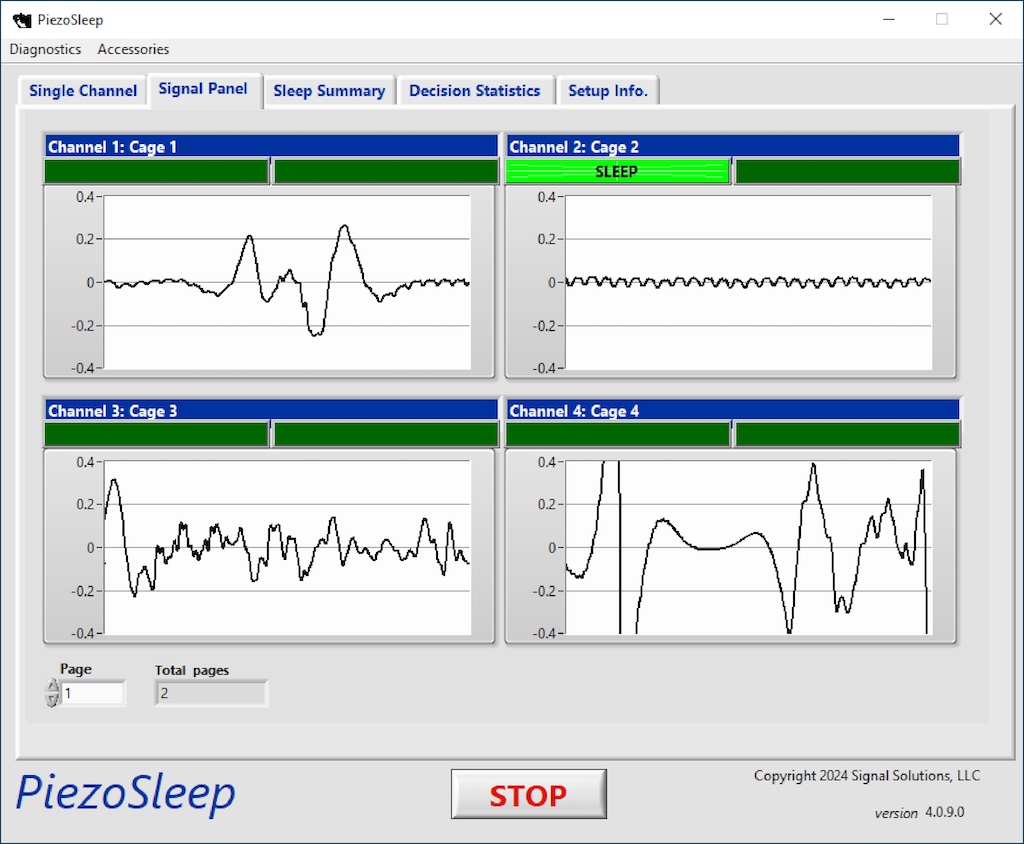Viewport: 1024px width, 844px height.
Task: Click the Total pages indicator field
Action: click(211, 693)
